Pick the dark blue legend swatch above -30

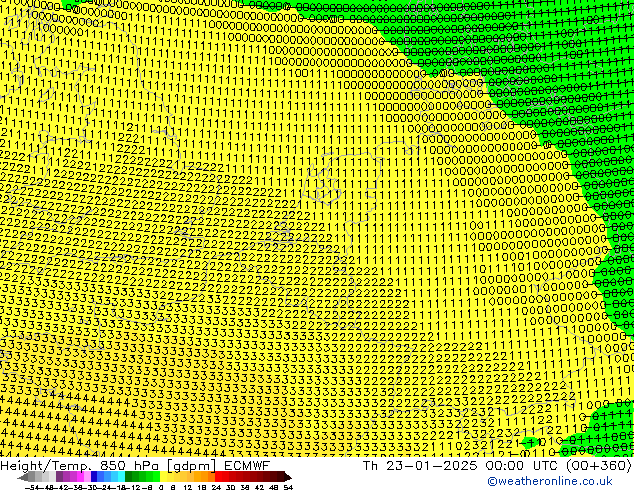point(94,477)
